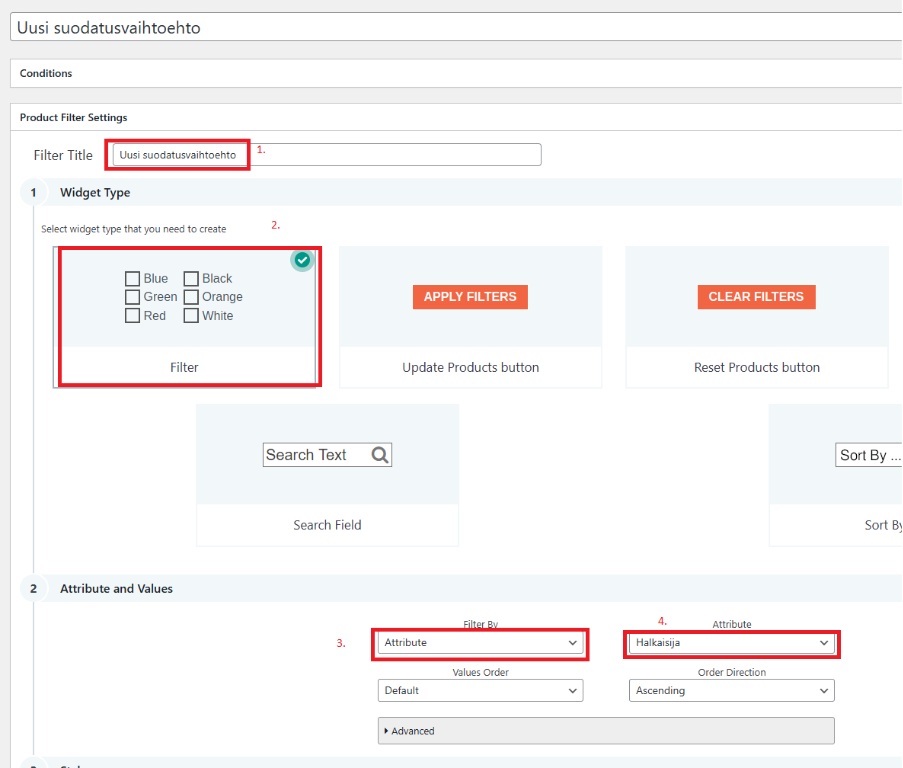Viewport: 903px width, 768px height.
Task: Collapse the Product Filter Settings panel header
Action: 456,117
